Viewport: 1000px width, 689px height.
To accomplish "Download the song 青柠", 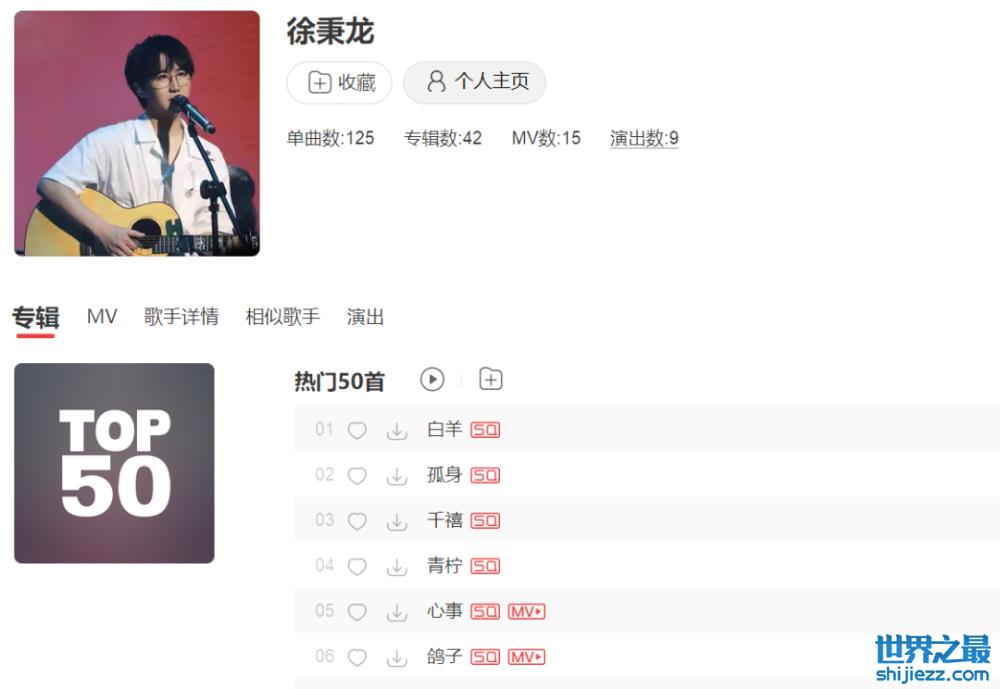I will click(x=397, y=567).
